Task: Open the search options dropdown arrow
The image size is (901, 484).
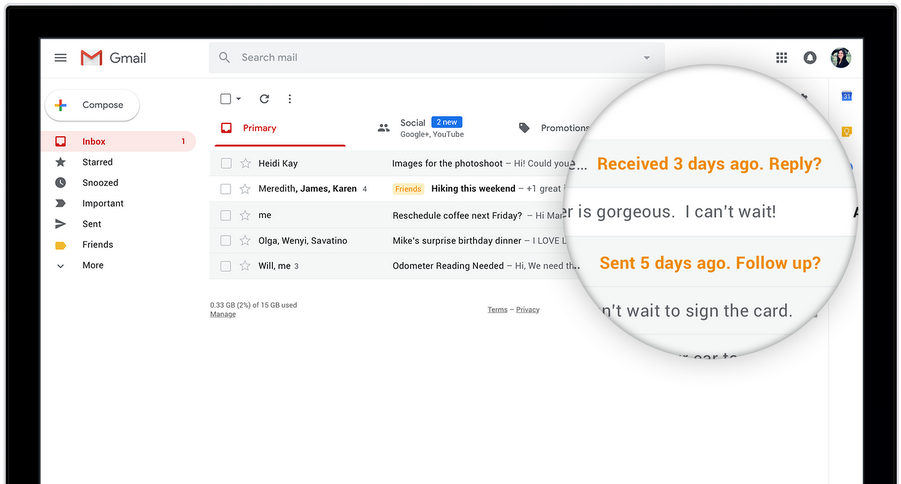Action: [x=647, y=57]
